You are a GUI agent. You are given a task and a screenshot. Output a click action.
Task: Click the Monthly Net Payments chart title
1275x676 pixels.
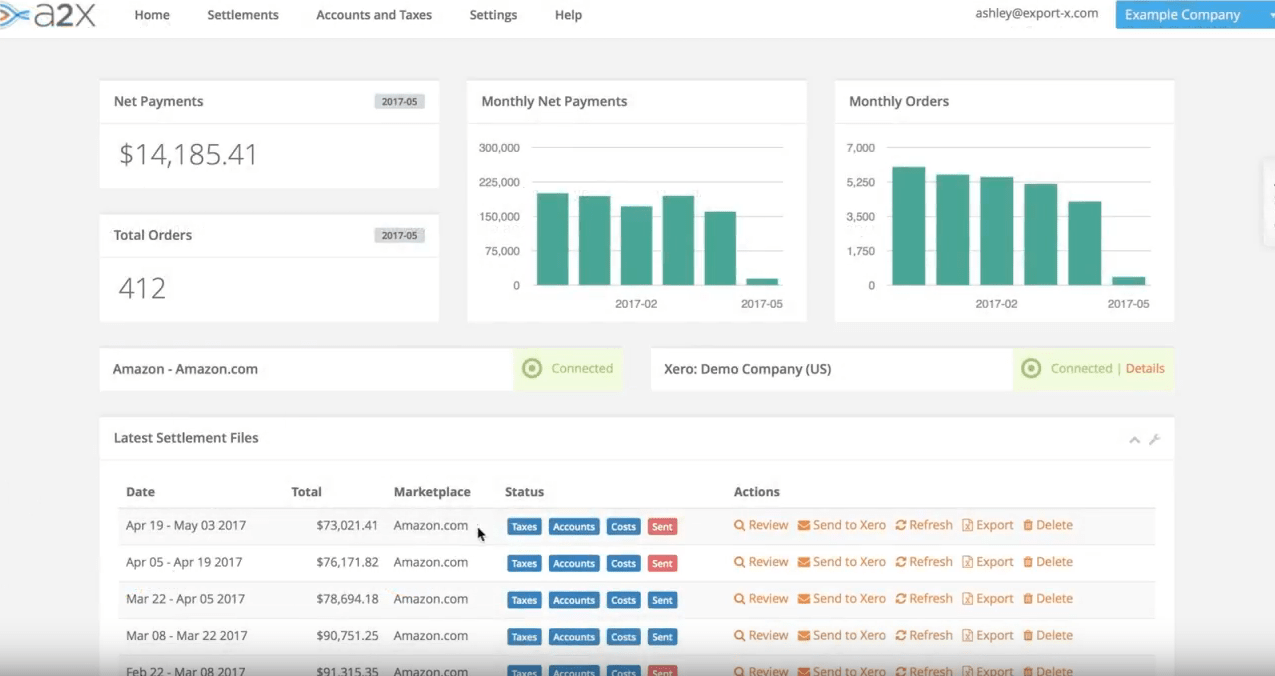click(x=554, y=102)
